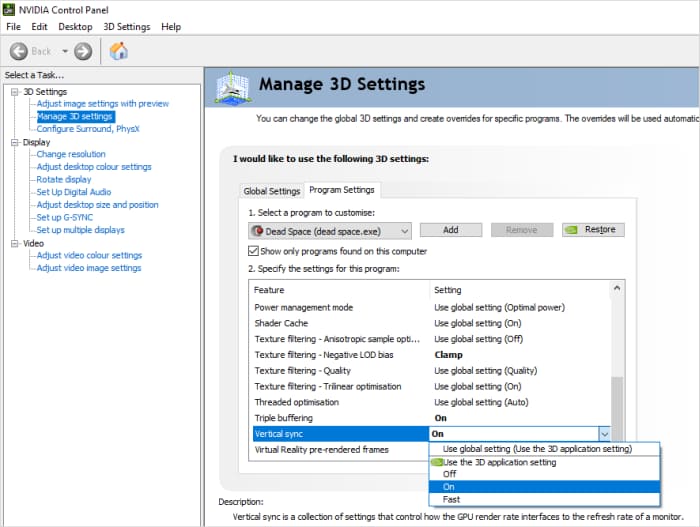Click the Setting column header

(520, 290)
